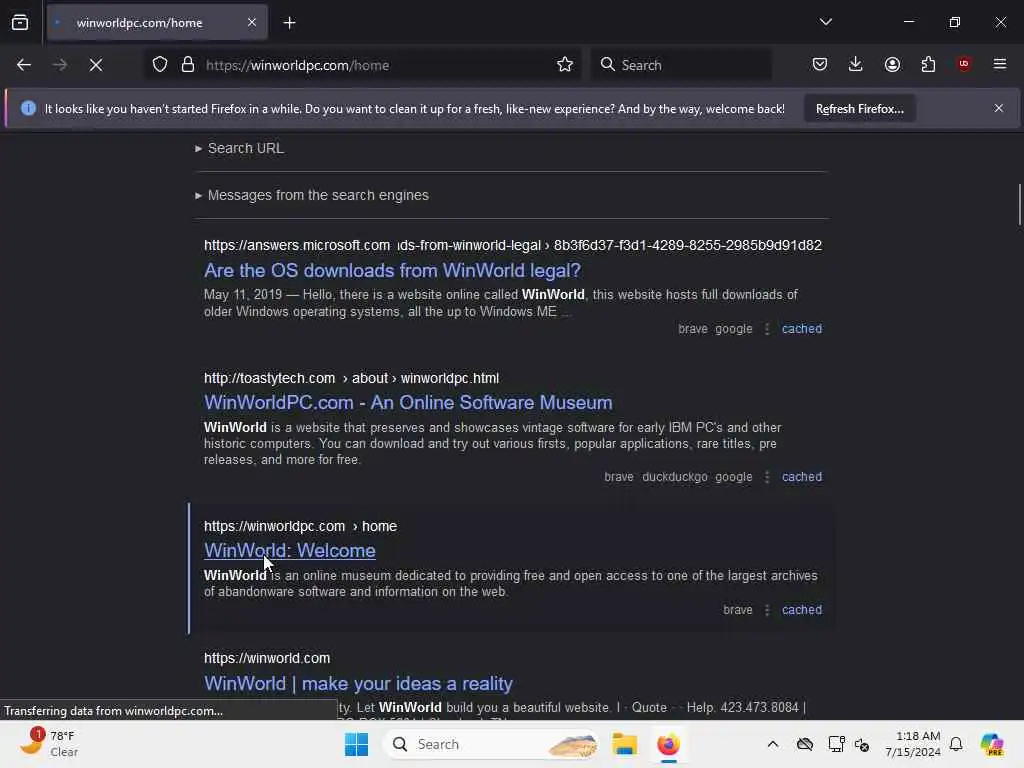Open the Firefox account menu
This screenshot has width=1024, height=768.
click(x=892, y=65)
